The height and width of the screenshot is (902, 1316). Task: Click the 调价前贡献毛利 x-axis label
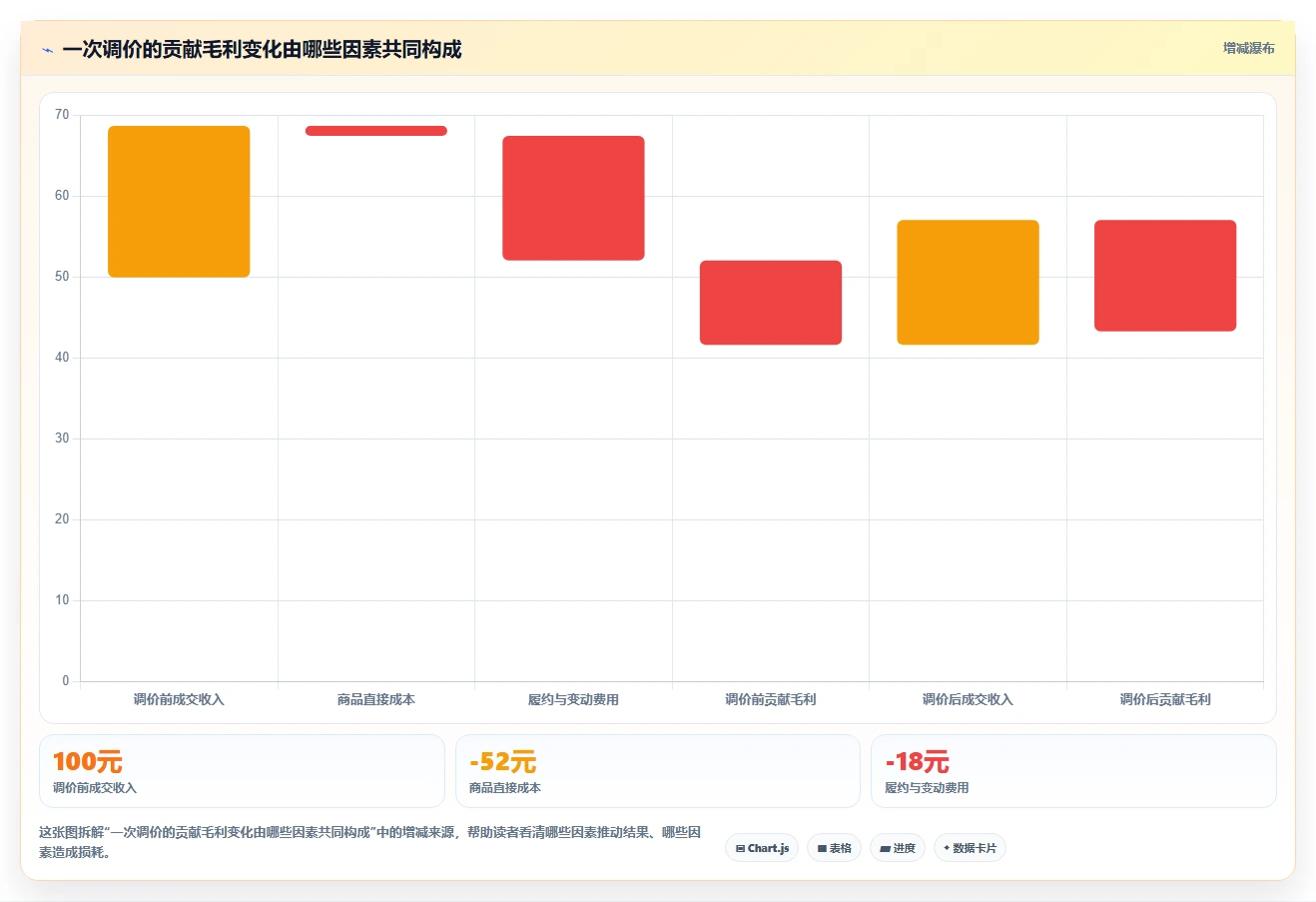(x=771, y=699)
